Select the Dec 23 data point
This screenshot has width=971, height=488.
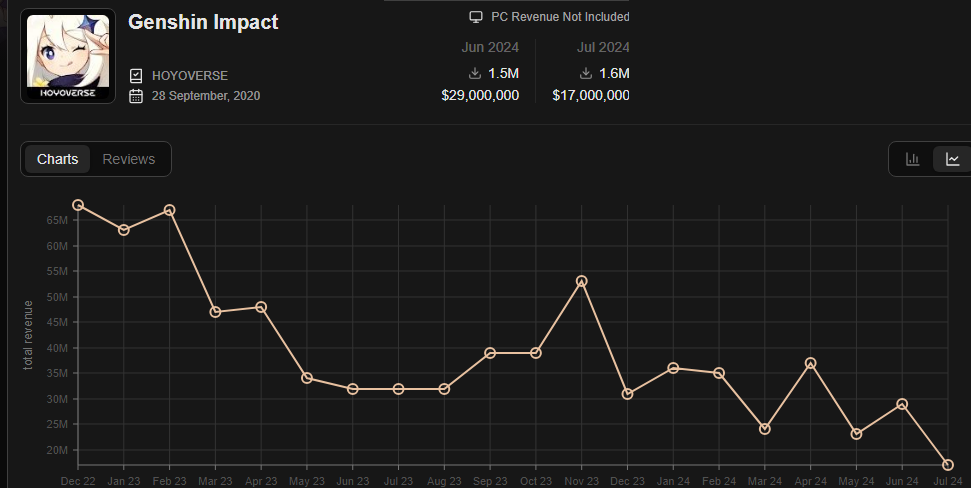click(x=628, y=394)
